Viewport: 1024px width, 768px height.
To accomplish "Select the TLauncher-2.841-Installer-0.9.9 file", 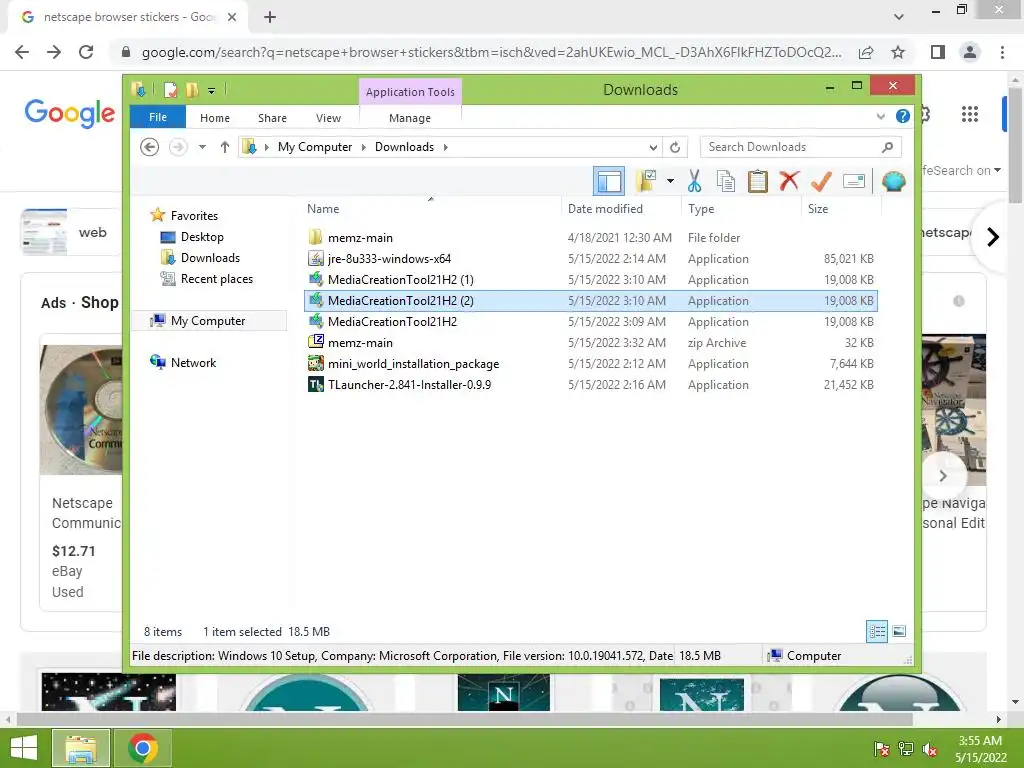I will pyautogui.click(x=590, y=385).
